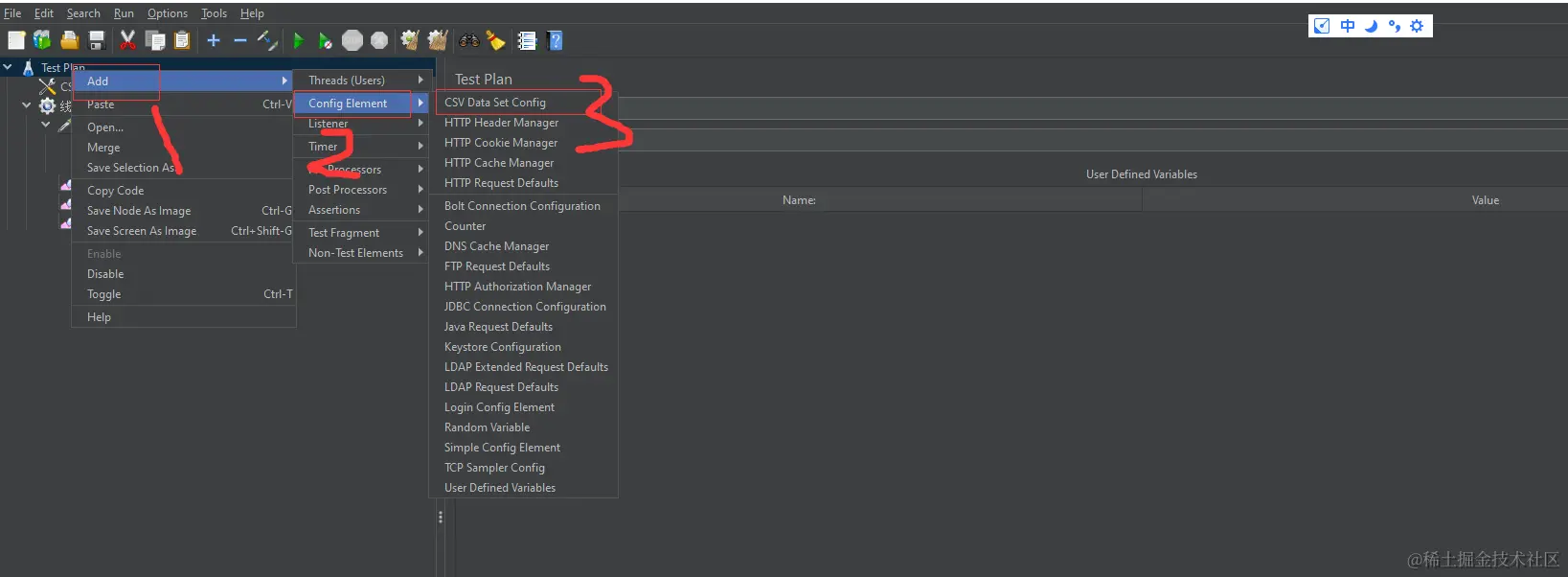Toggle the punctuation mode in IME bar
1568x577 pixels.
1394,26
